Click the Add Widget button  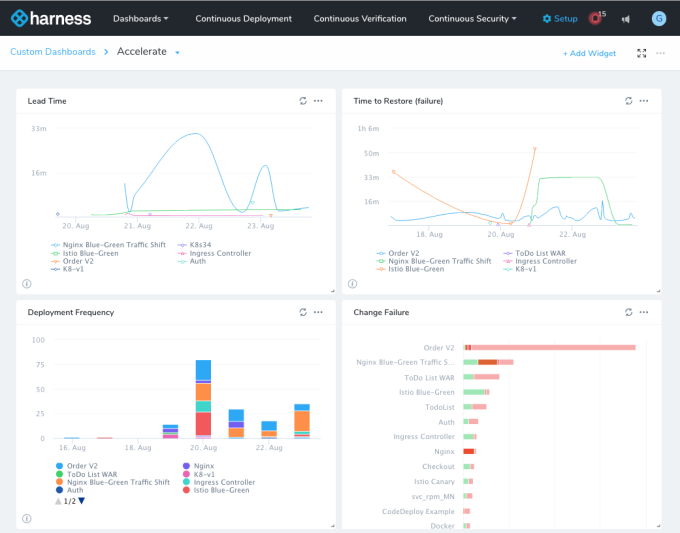point(589,53)
